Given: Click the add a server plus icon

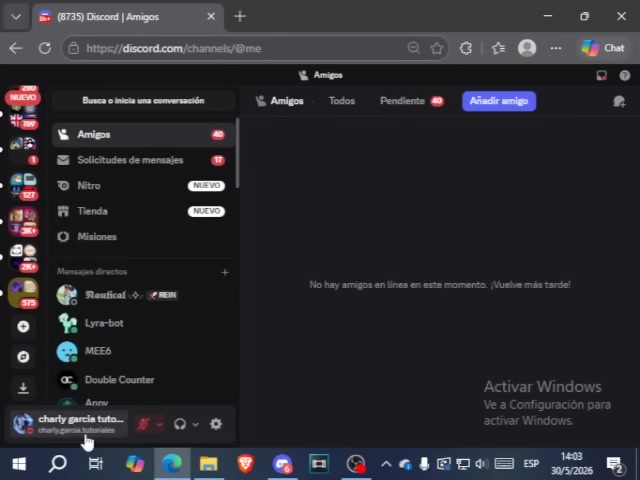Looking at the screenshot, I should click(x=23, y=327).
